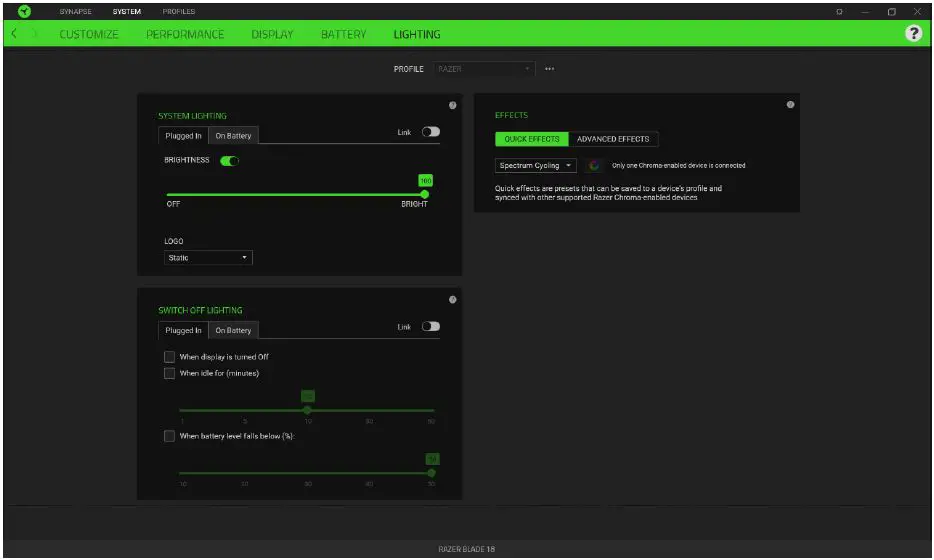Go back using the left arrow

(x=14, y=34)
